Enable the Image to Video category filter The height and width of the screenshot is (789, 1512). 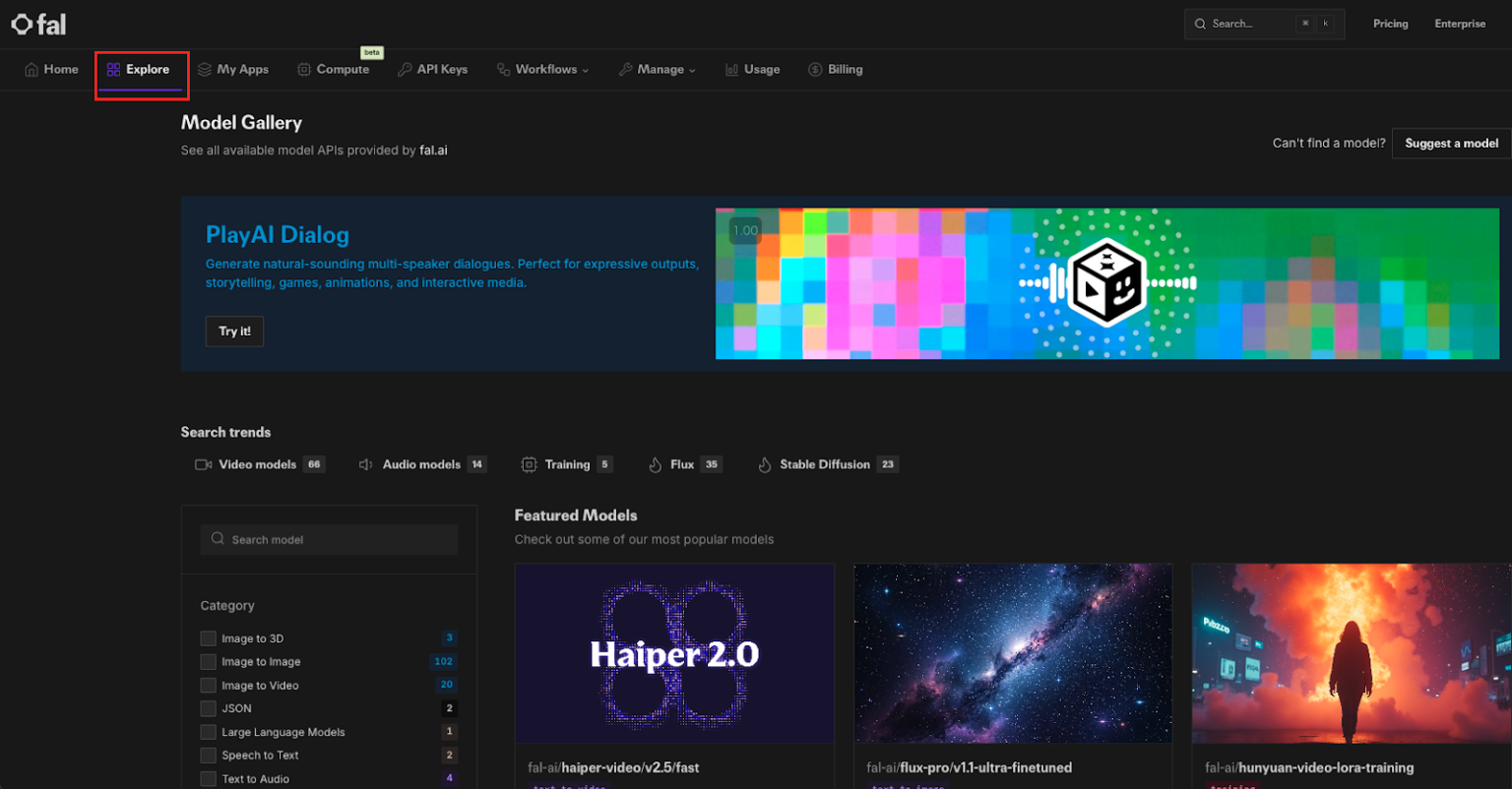point(208,686)
